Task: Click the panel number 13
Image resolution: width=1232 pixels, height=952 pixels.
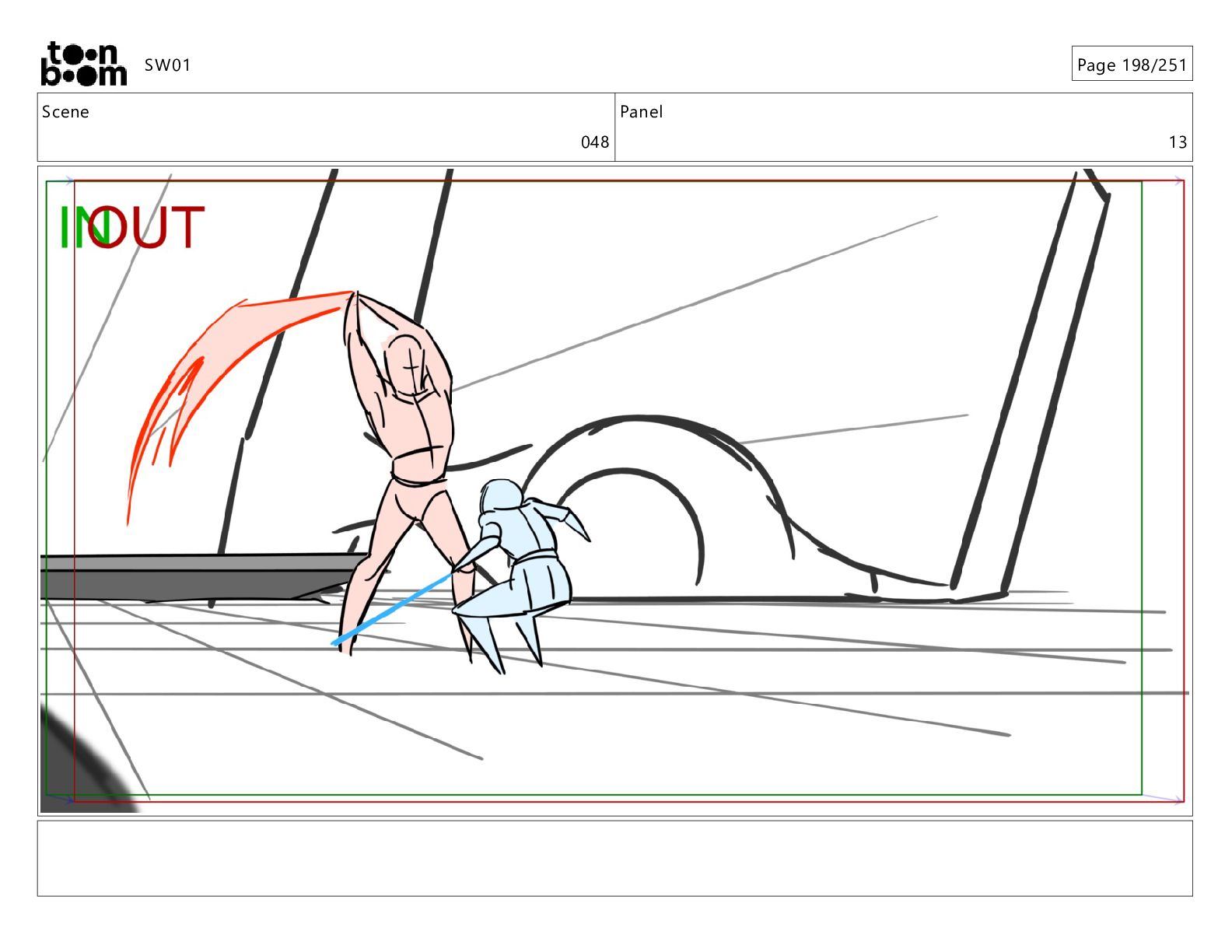Action: 1178,142
